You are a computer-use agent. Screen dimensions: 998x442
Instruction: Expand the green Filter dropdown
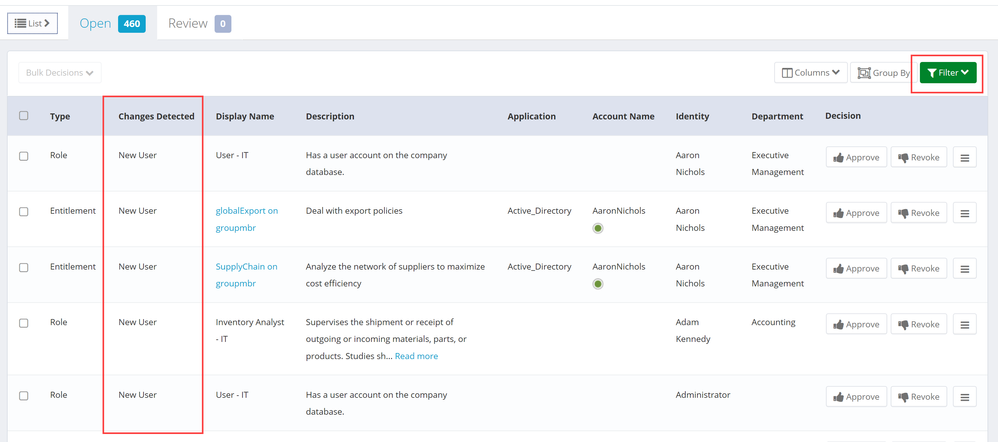(x=947, y=73)
